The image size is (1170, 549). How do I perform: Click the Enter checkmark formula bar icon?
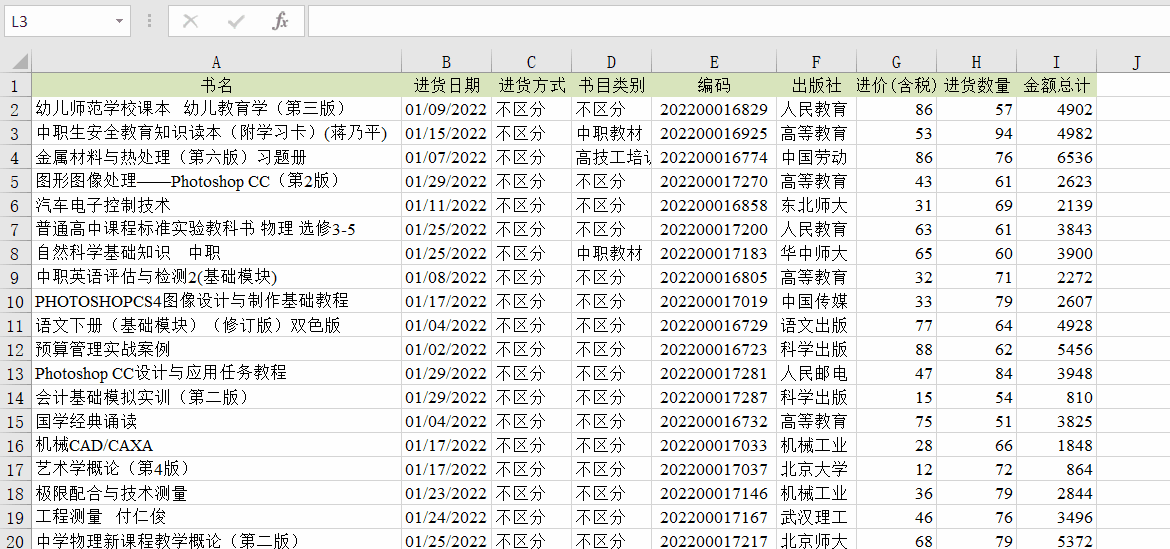(236, 21)
